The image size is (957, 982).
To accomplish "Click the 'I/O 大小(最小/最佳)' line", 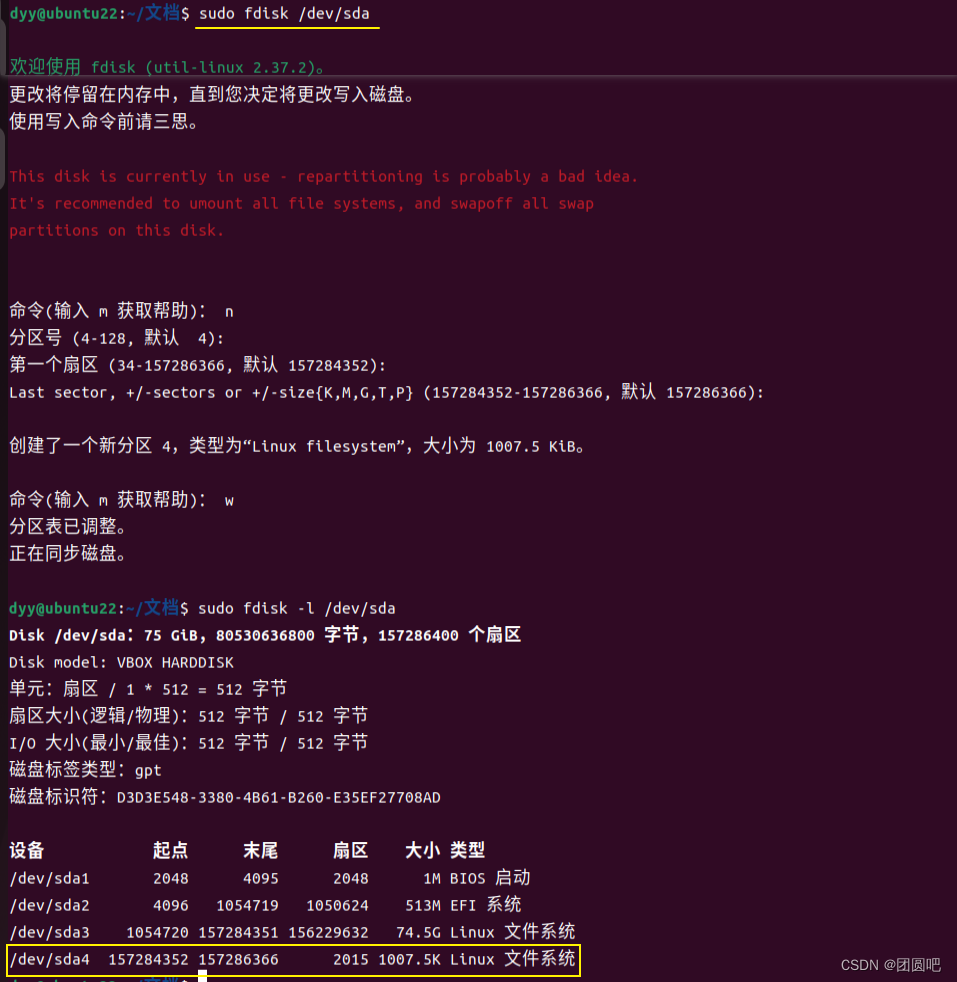I will click(189, 743).
